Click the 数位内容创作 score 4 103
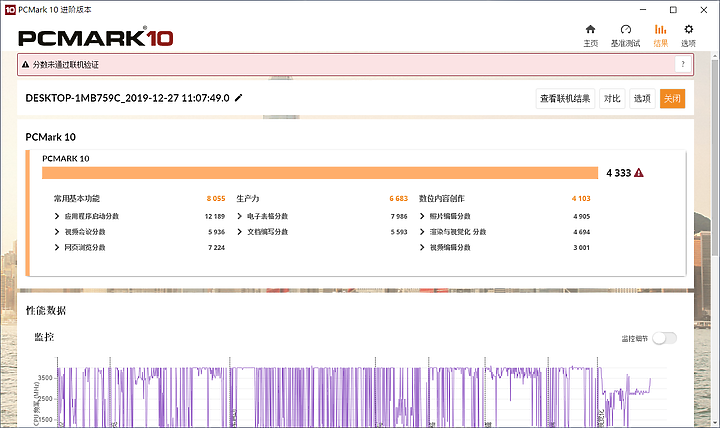Image resolution: width=720 pixels, height=428 pixels. tap(581, 198)
